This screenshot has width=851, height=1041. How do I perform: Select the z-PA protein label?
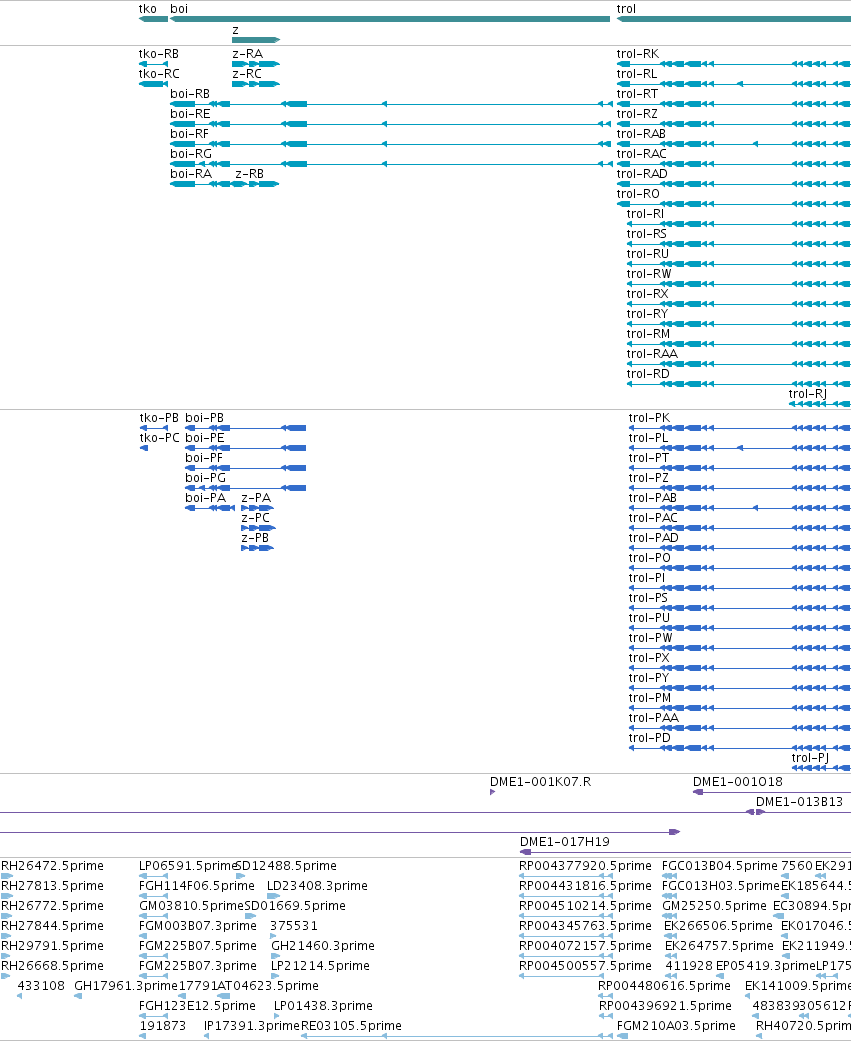pos(256,497)
